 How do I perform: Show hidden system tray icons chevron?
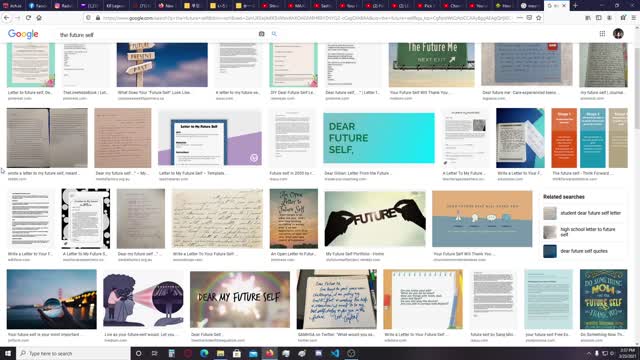click(x=589, y=353)
